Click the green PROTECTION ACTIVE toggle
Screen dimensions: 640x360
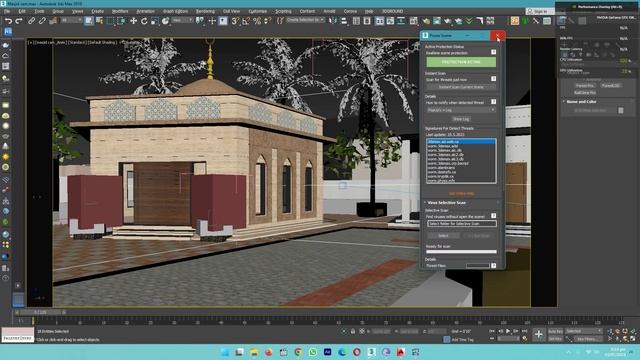point(461,62)
